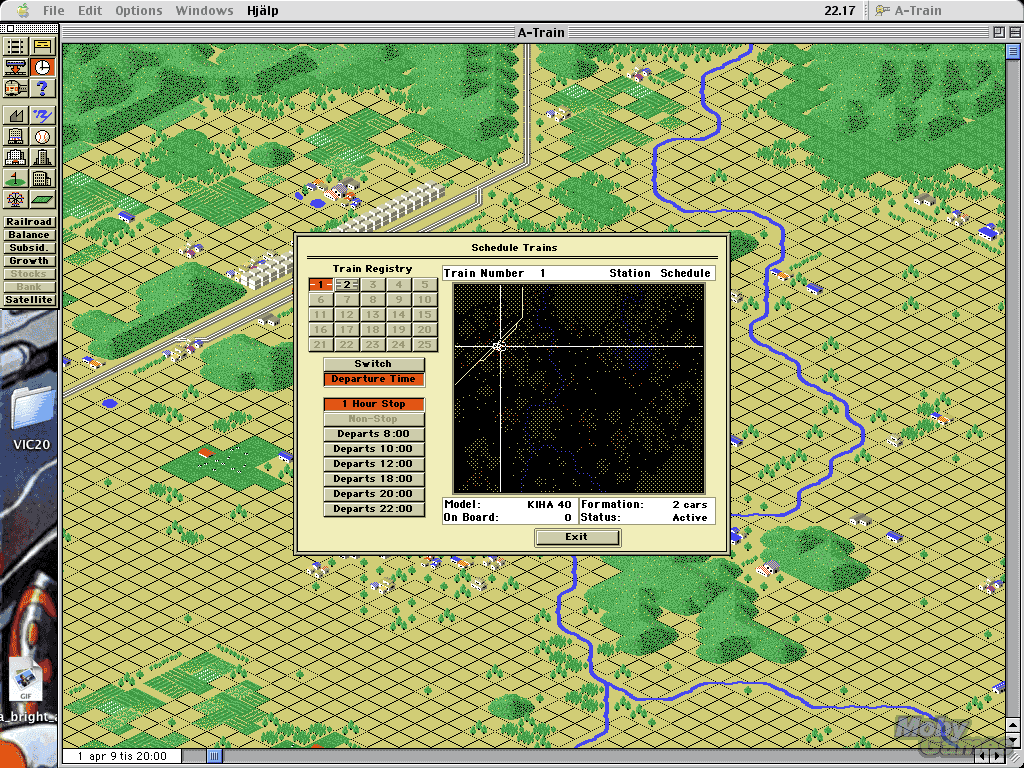
Task: Select the apartment building tool
Action: 42,179
